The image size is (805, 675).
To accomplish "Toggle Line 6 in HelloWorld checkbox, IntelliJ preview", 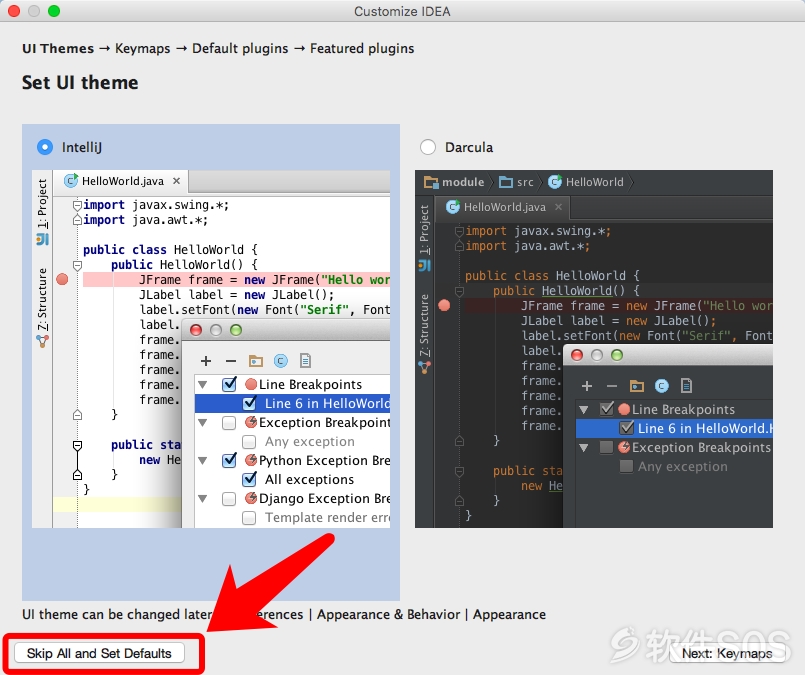I will pyautogui.click(x=250, y=403).
